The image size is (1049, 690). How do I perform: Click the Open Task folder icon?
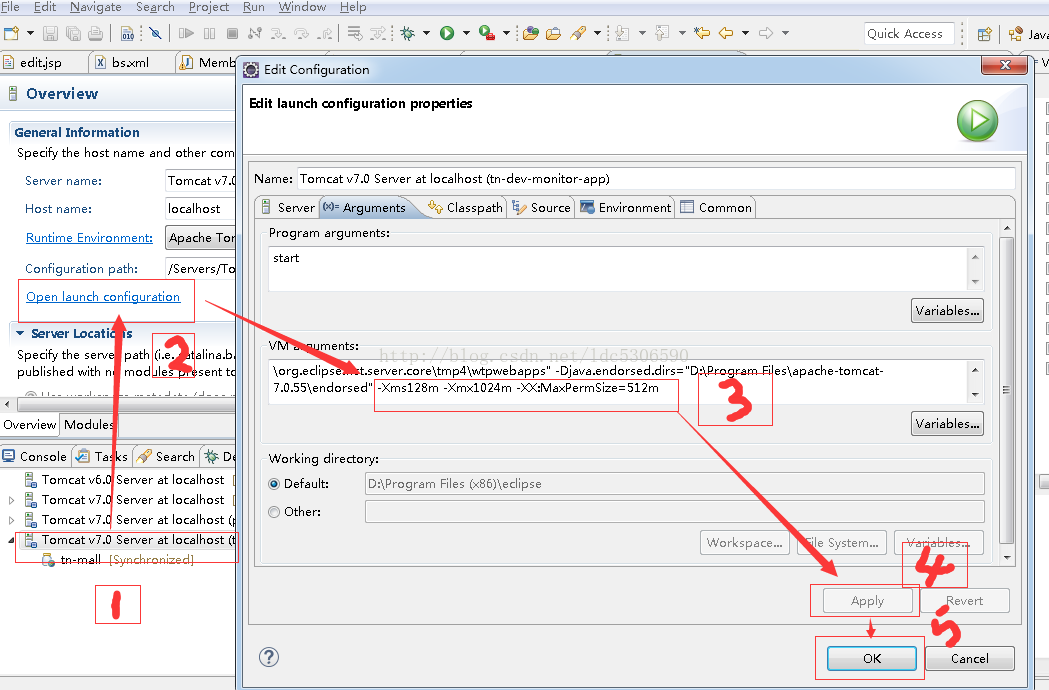(553, 33)
